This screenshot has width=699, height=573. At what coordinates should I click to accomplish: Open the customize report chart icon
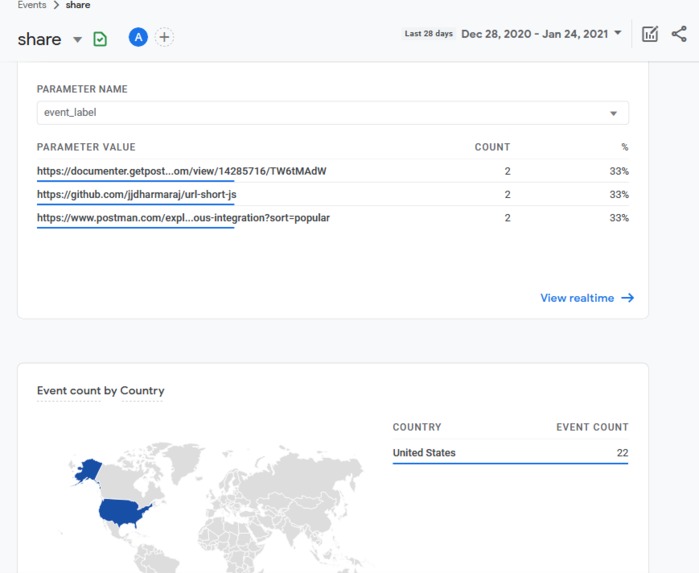pos(650,34)
